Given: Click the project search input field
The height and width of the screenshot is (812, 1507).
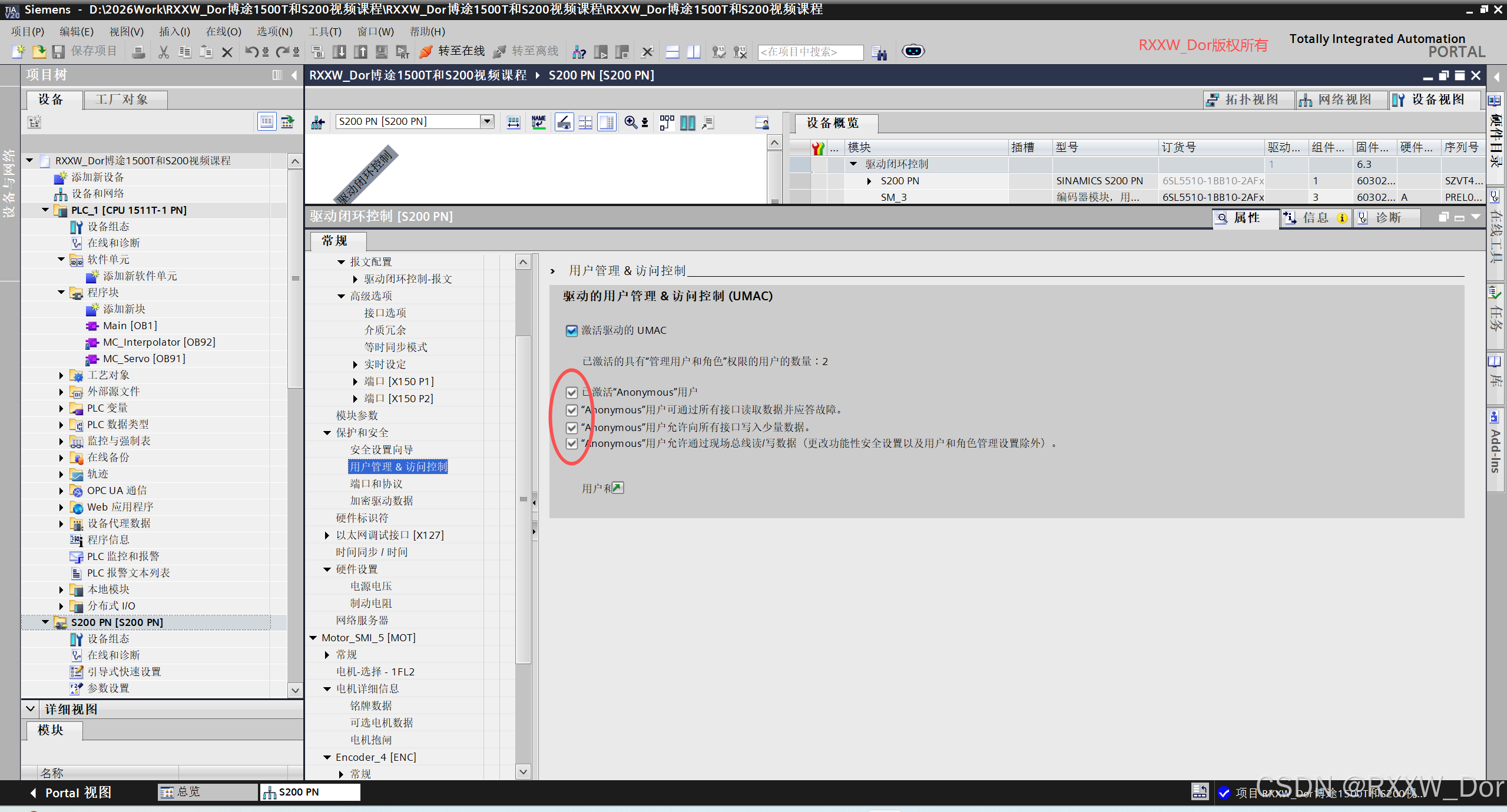Looking at the screenshot, I should tap(810, 52).
